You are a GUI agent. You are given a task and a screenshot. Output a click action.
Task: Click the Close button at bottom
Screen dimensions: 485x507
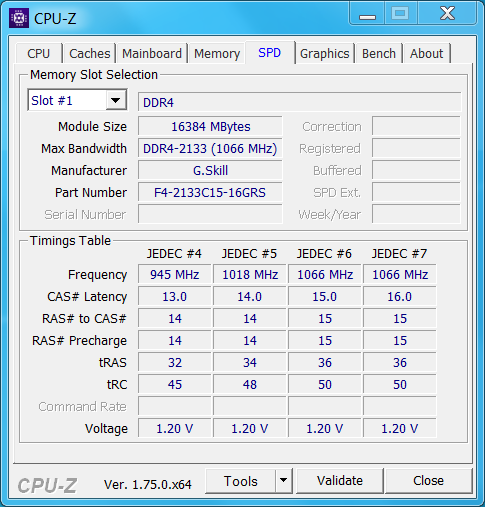pos(429,480)
